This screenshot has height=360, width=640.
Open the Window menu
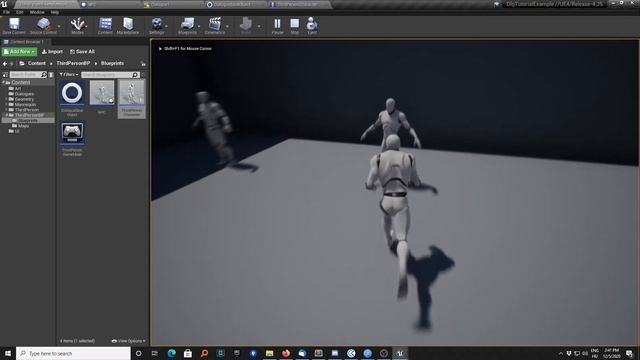(x=37, y=12)
